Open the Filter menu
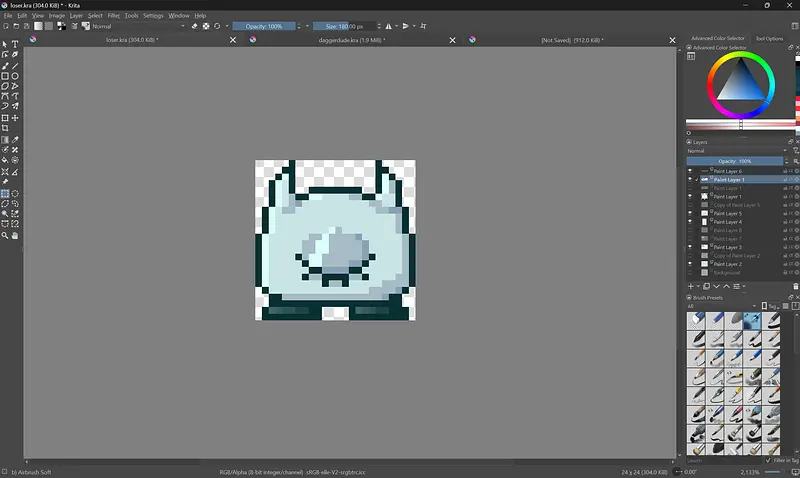This screenshot has height=478, width=800. [x=113, y=16]
